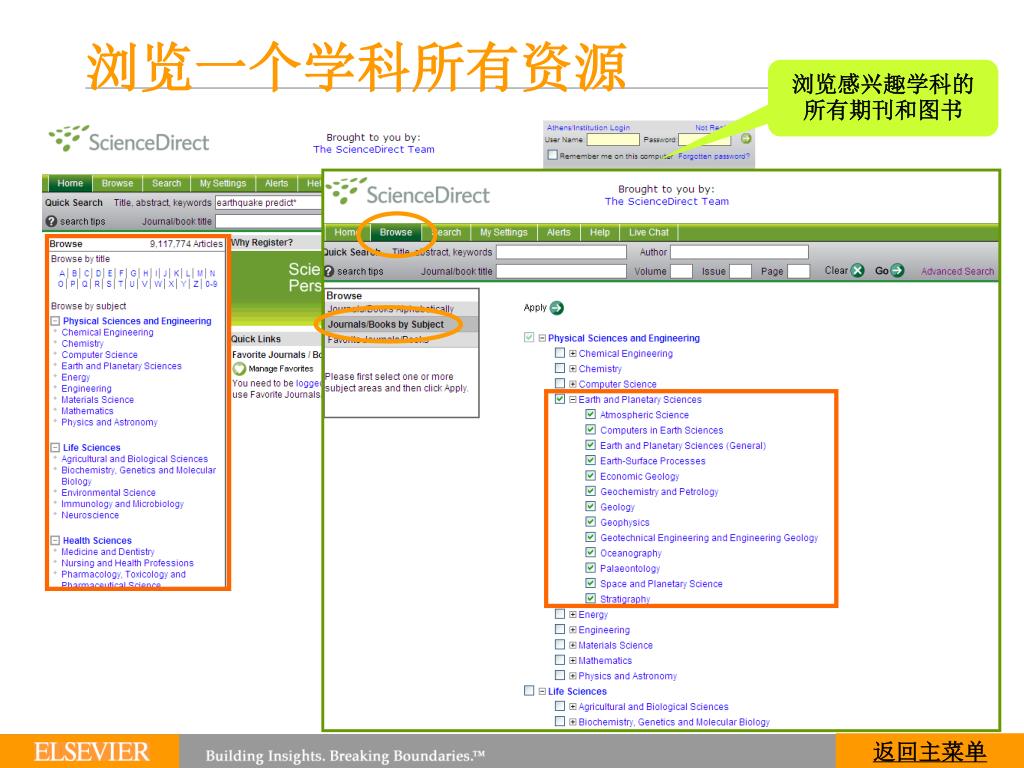Collapse Life Sciences in left Browse panel
Viewport: 1024px width, 768px height.
coord(56,447)
